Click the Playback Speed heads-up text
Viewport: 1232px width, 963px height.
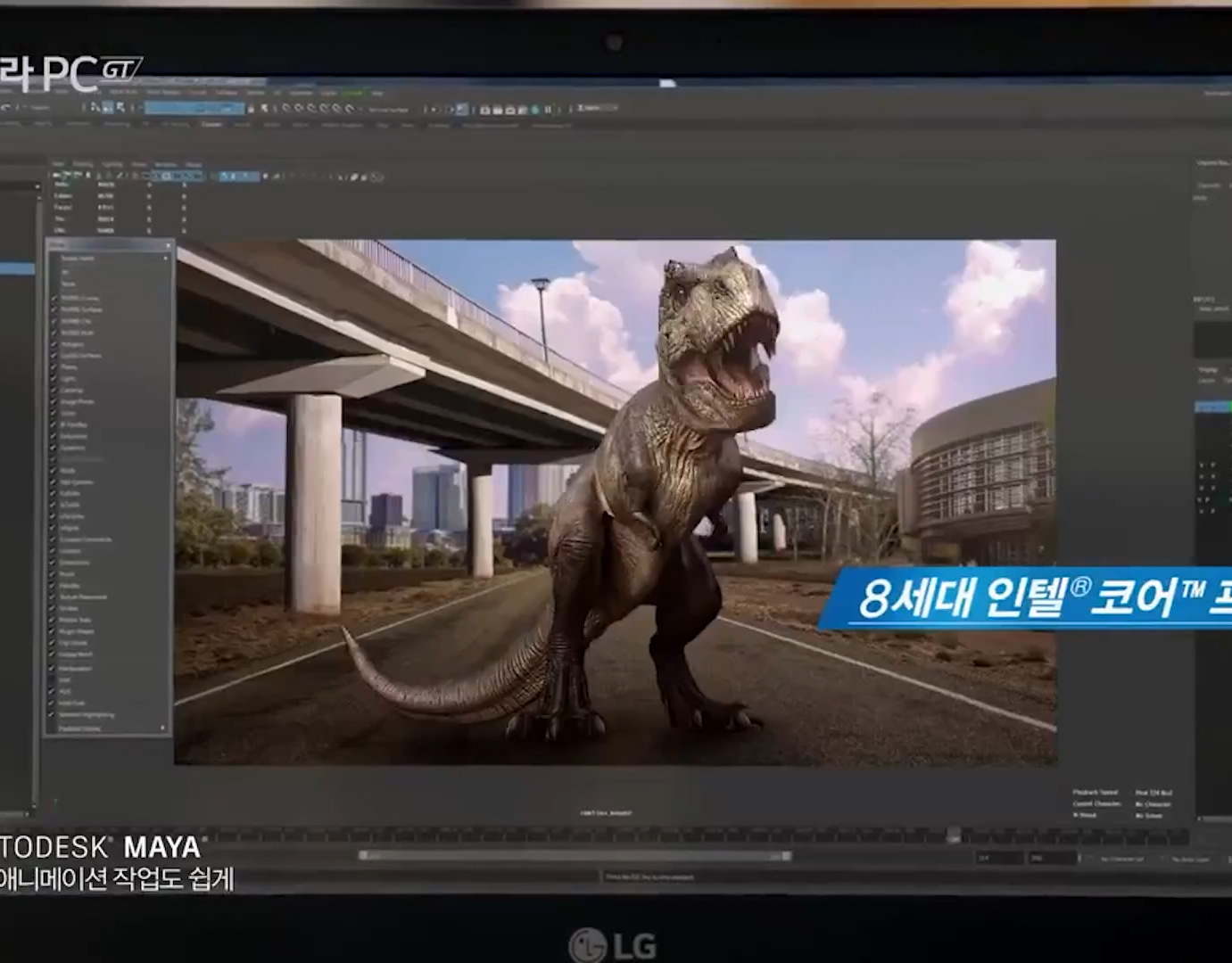point(1096,792)
